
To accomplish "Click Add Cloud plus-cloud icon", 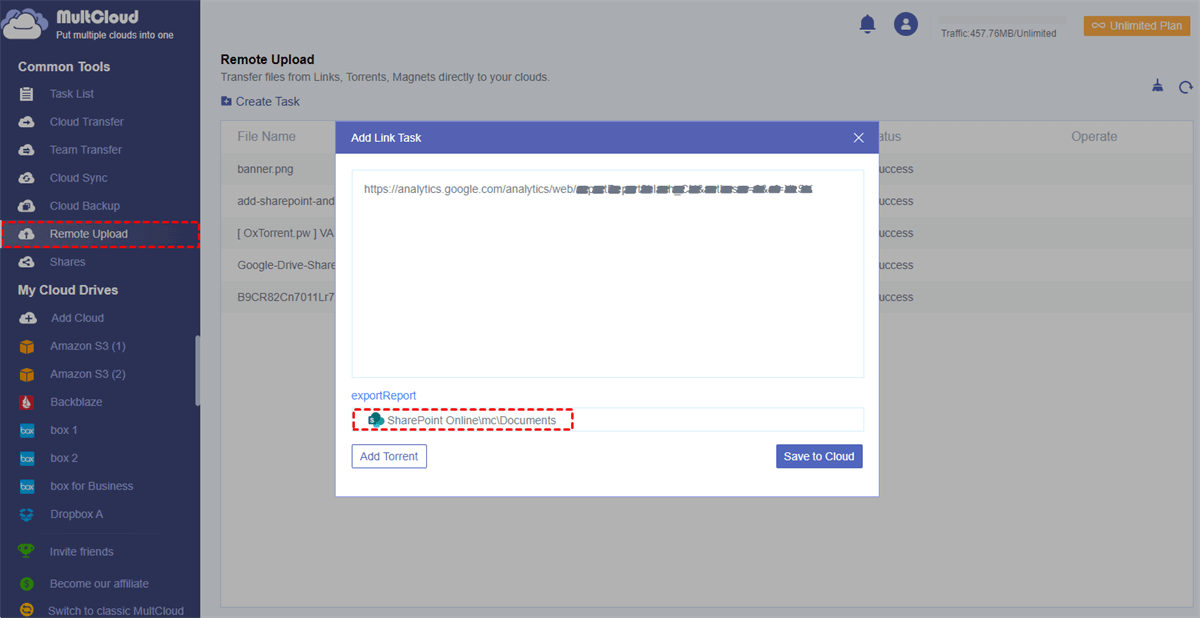I will pyautogui.click(x=27, y=318).
